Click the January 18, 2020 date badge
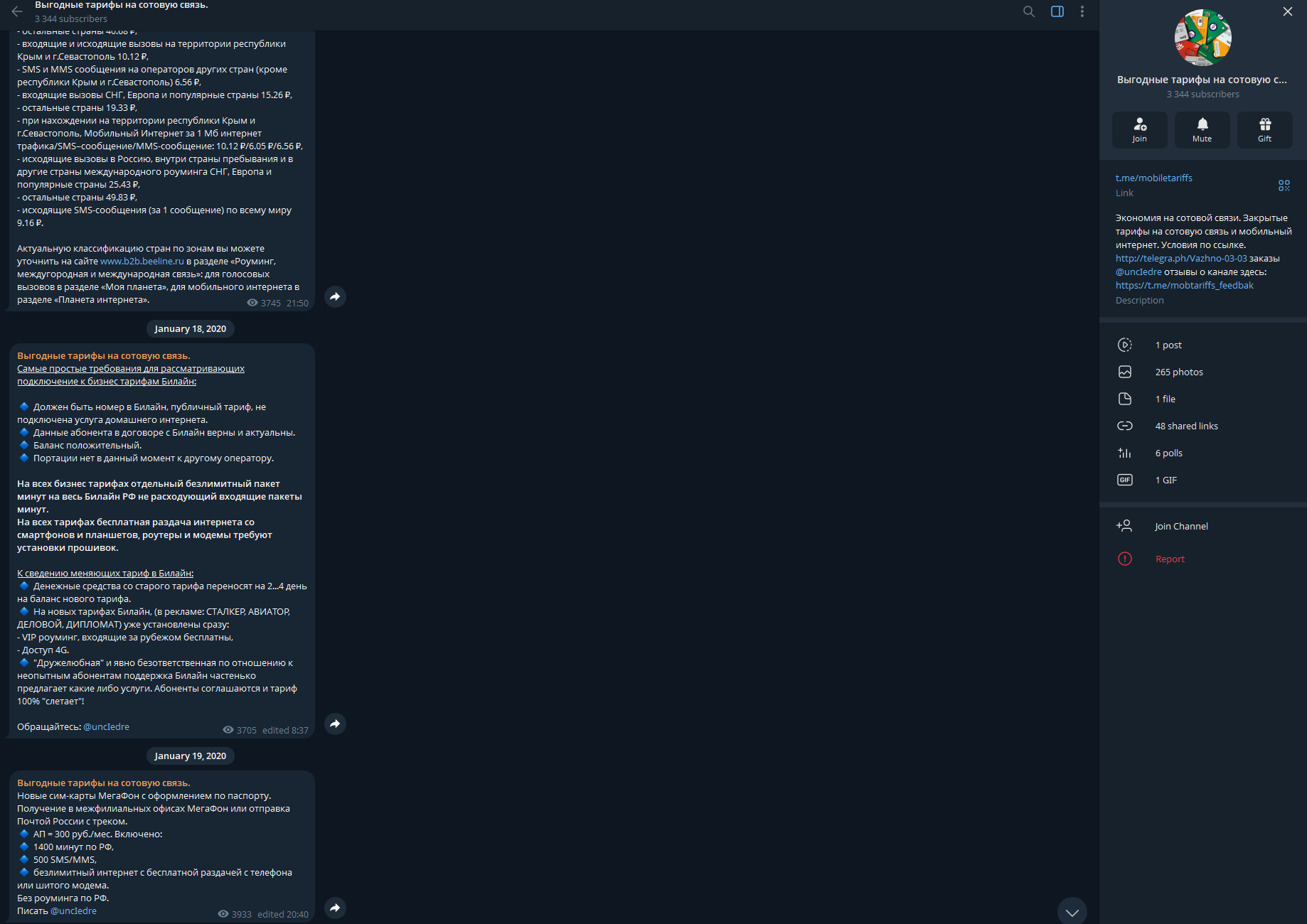This screenshot has height=924, width=1307. 191,328
